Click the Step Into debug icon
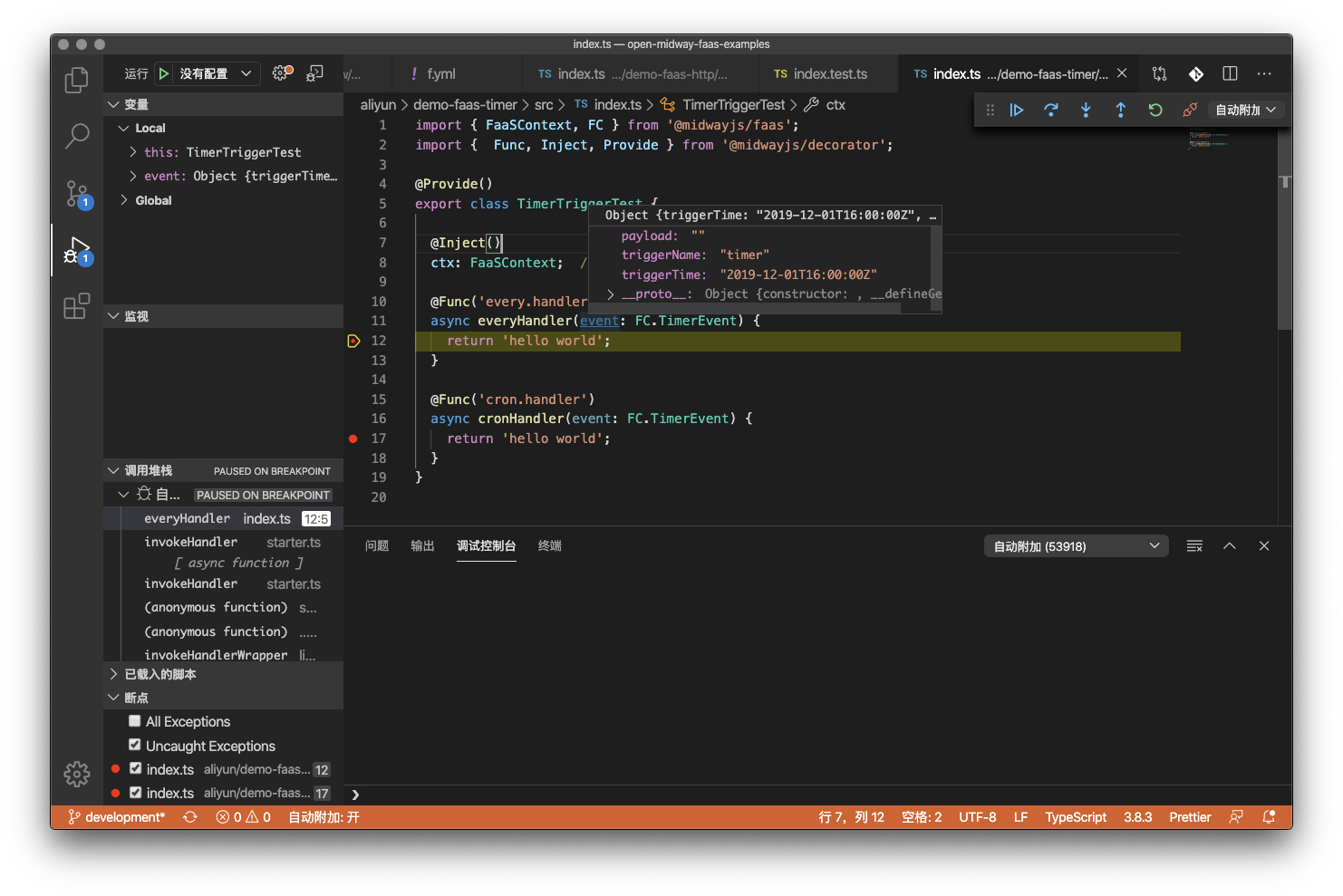1343x896 pixels. click(1086, 110)
